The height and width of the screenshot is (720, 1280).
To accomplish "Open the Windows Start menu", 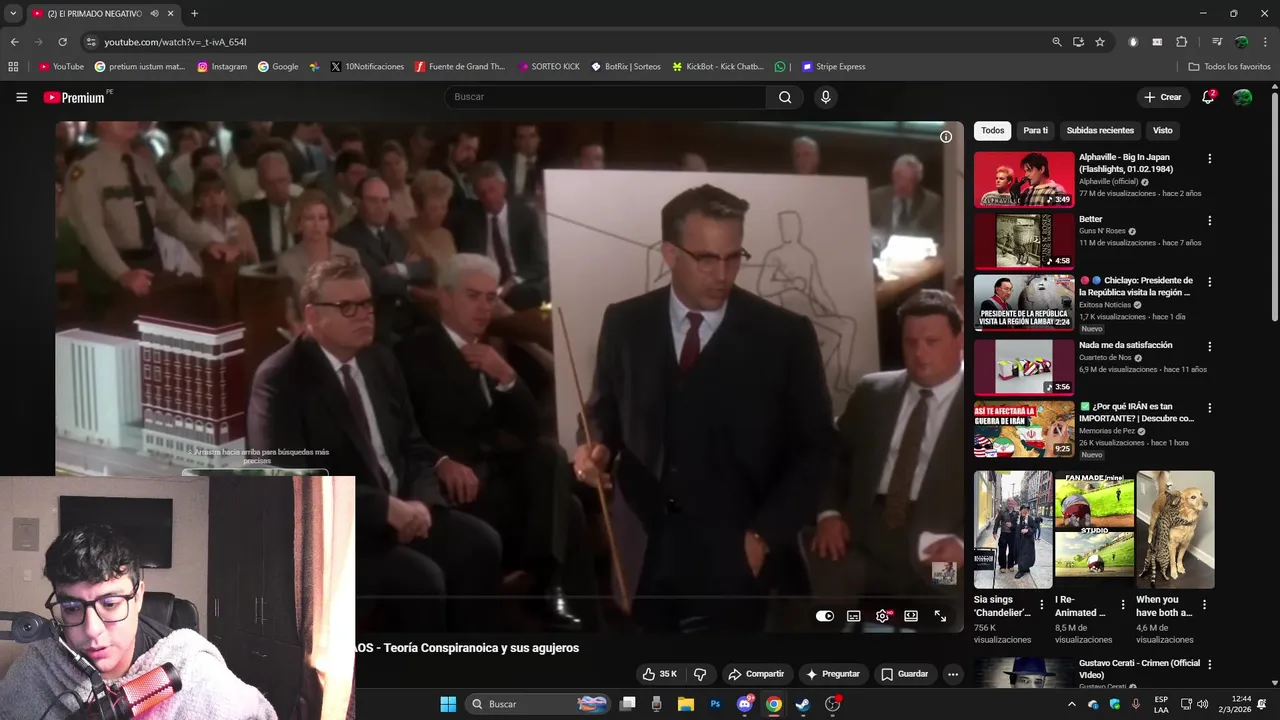I will click(x=448, y=704).
